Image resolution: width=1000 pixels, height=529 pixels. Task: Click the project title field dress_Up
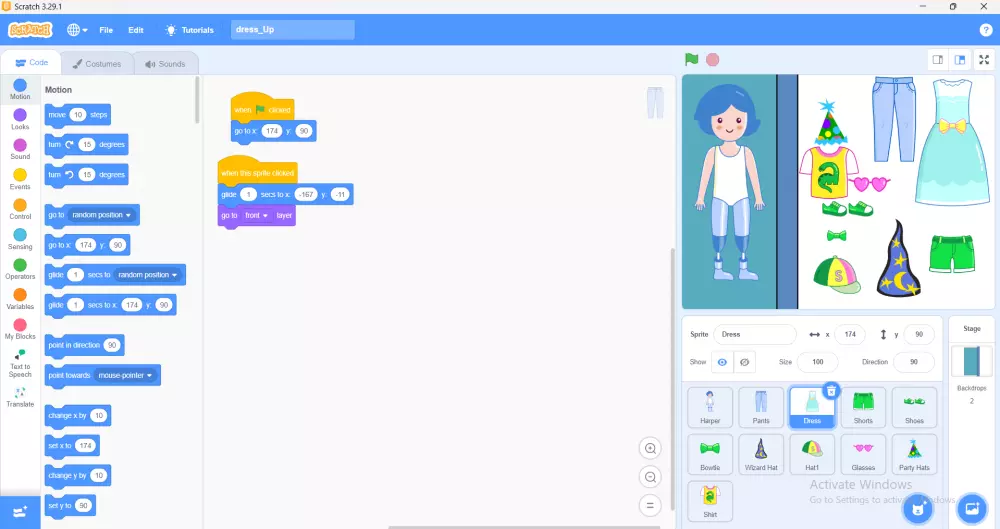[293, 30]
